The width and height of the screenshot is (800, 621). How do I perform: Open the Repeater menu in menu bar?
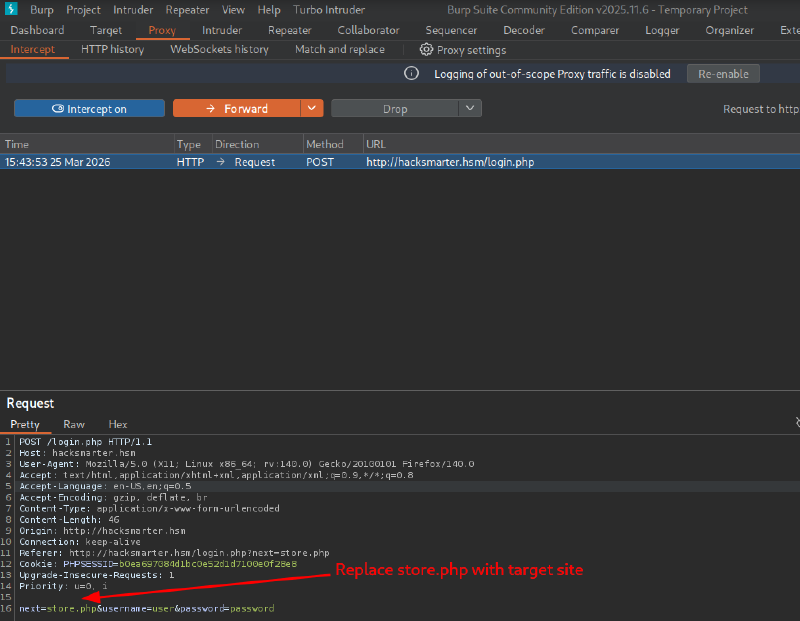187,10
